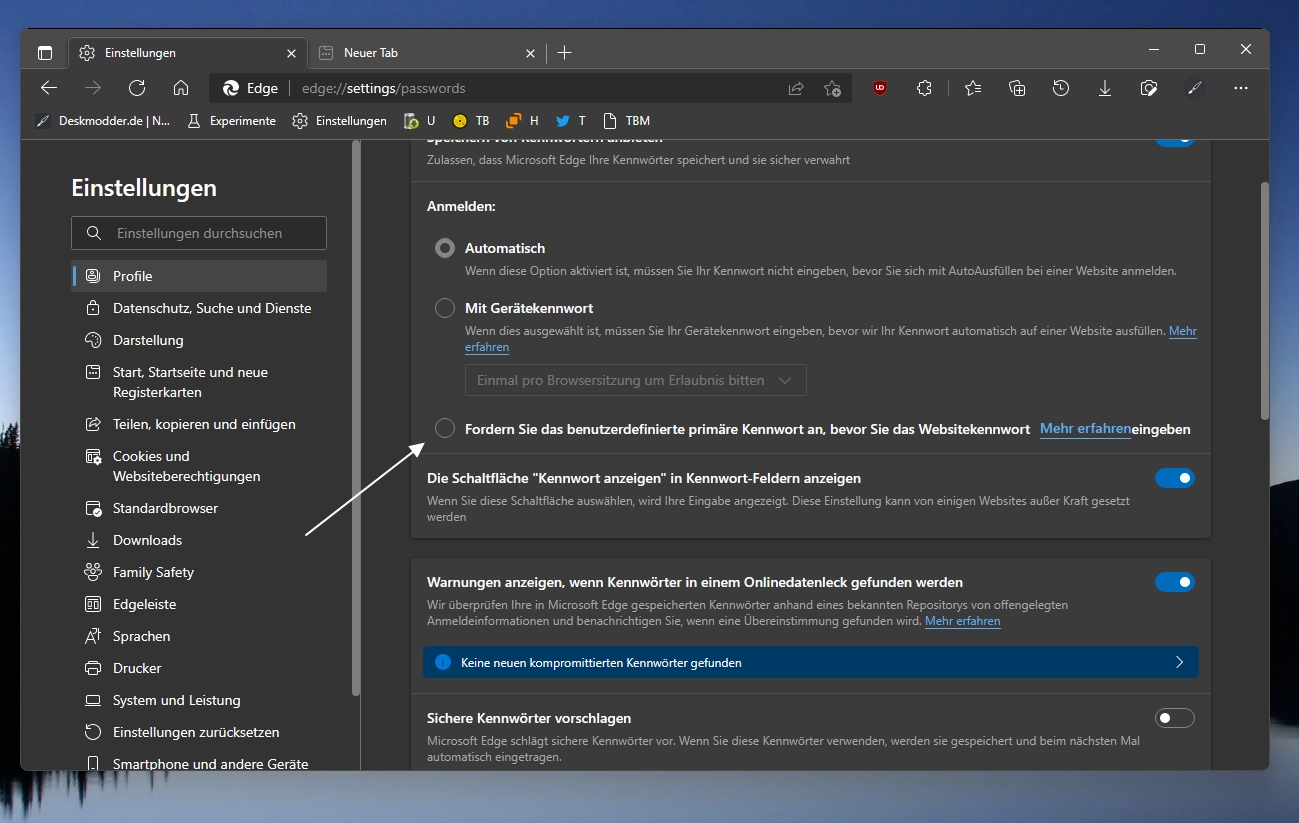Image resolution: width=1299 pixels, height=823 pixels.
Task: Open Datenschutz, Suche und Dienste section
Action: (199, 308)
